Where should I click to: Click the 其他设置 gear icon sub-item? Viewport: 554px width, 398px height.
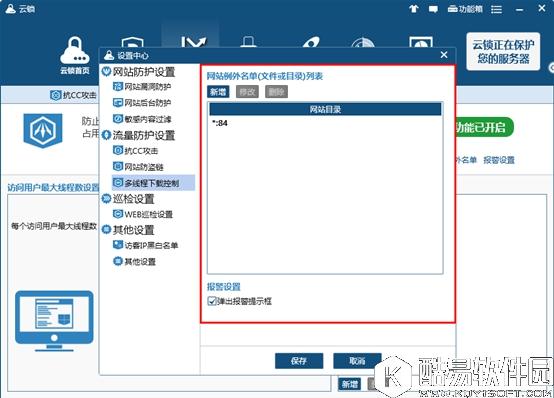click(118, 261)
